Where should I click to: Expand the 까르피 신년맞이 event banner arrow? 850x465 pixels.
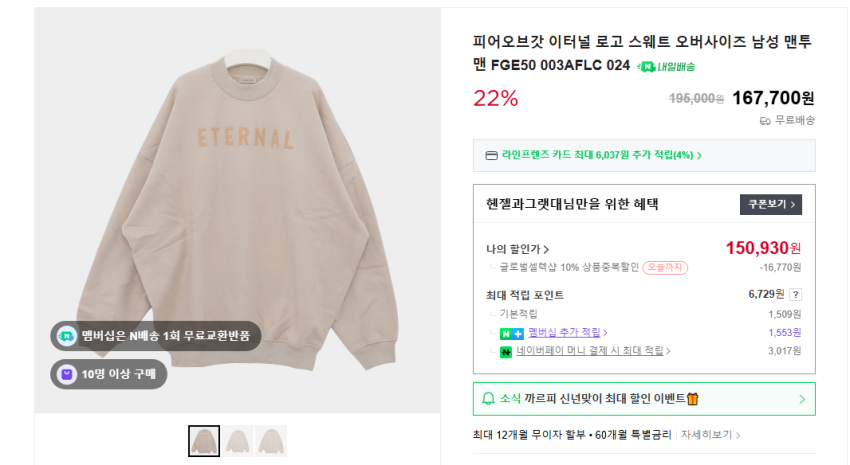801,399
